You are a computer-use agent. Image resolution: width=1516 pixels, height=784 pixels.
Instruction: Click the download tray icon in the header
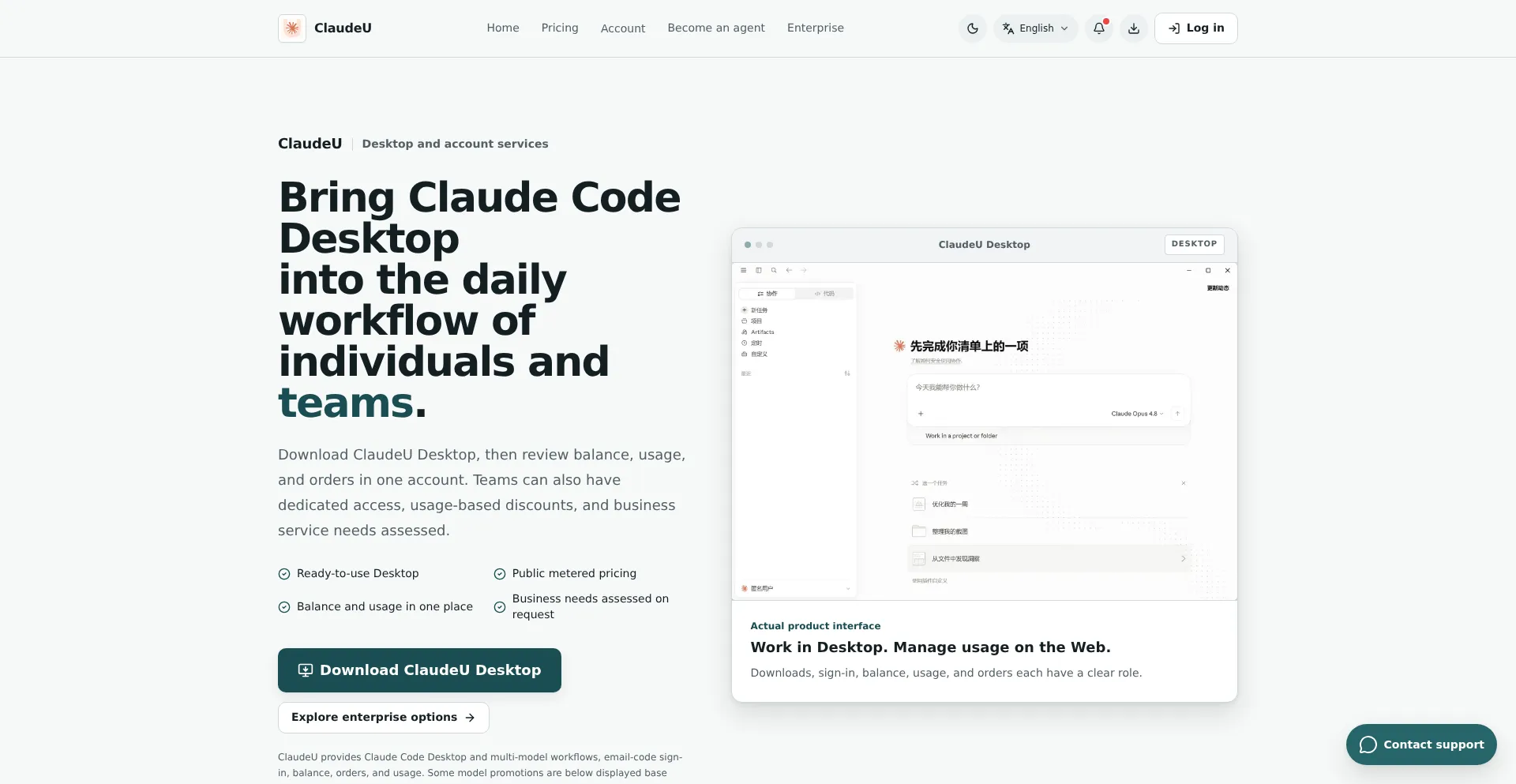pos(1134,28)
